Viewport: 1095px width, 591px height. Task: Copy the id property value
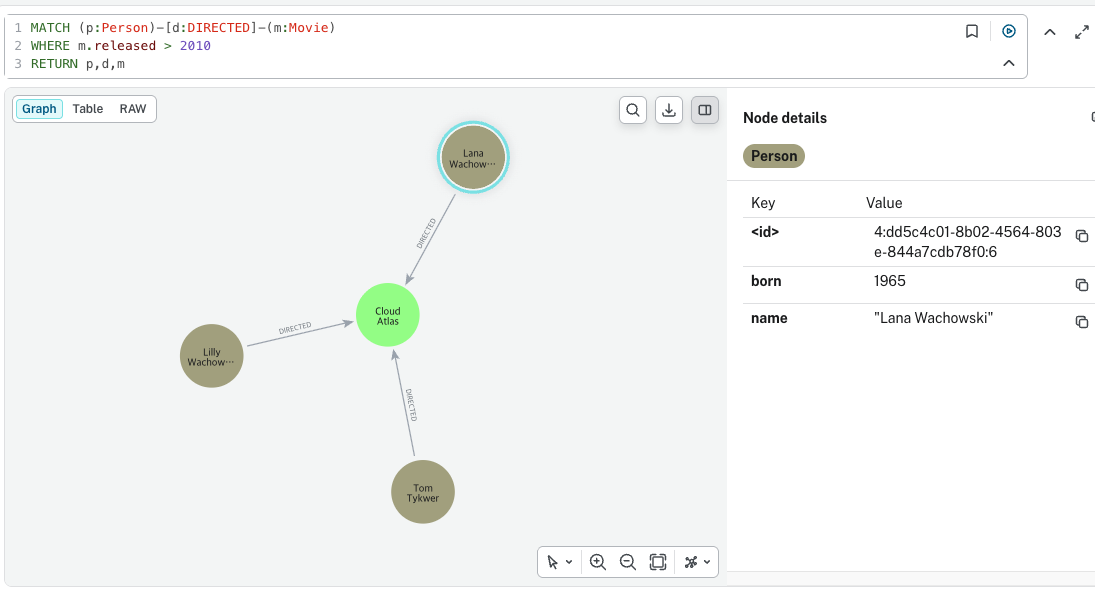tap(1082, 236)
